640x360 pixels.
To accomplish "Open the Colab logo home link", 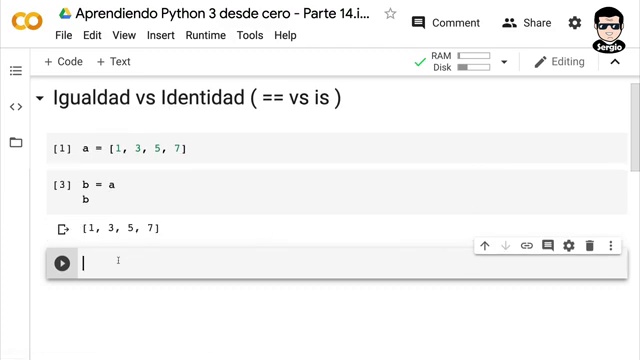I will point(27,21).
